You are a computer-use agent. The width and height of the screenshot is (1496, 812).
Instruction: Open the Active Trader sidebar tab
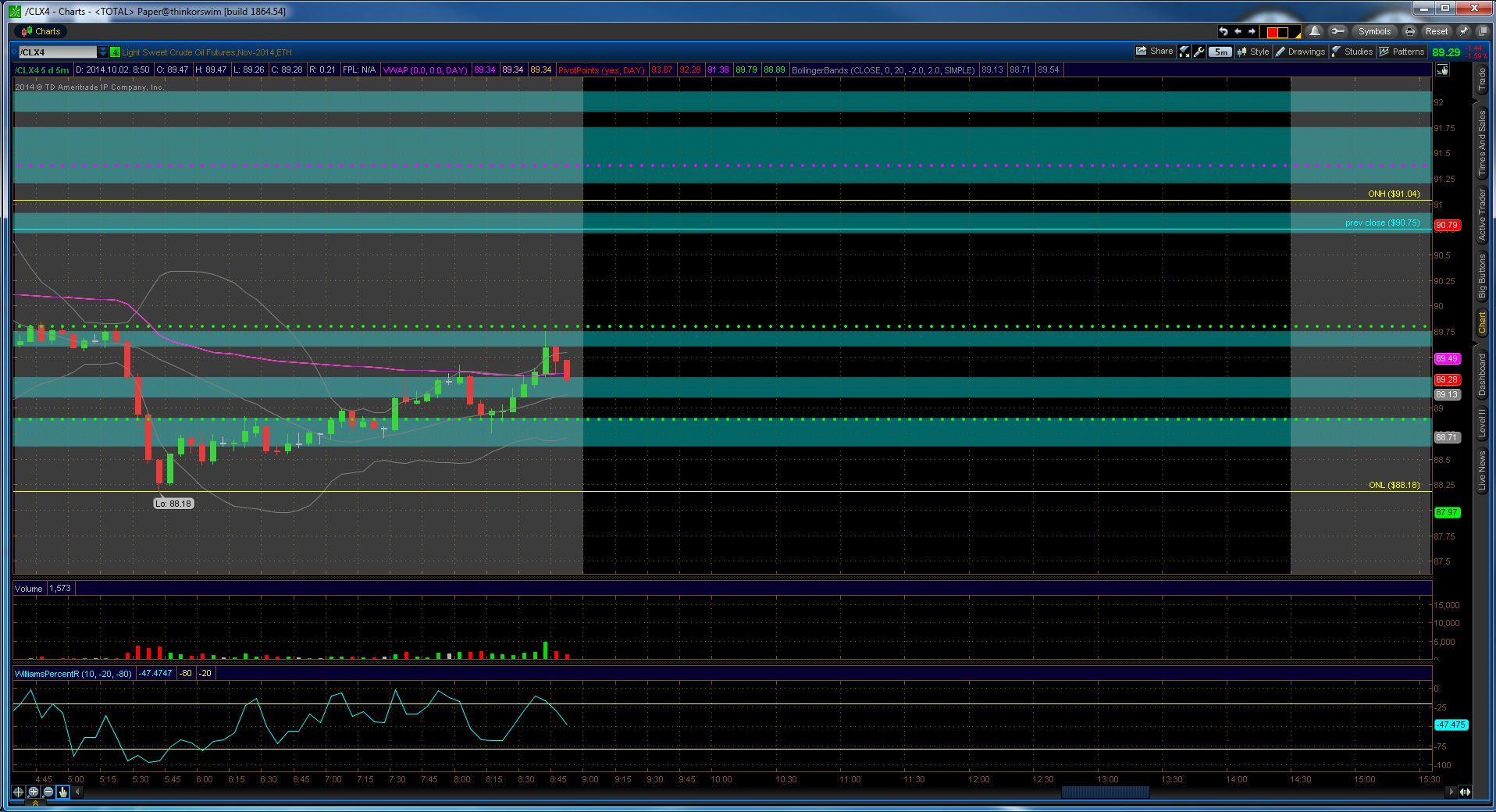(x=1481, y=214)
